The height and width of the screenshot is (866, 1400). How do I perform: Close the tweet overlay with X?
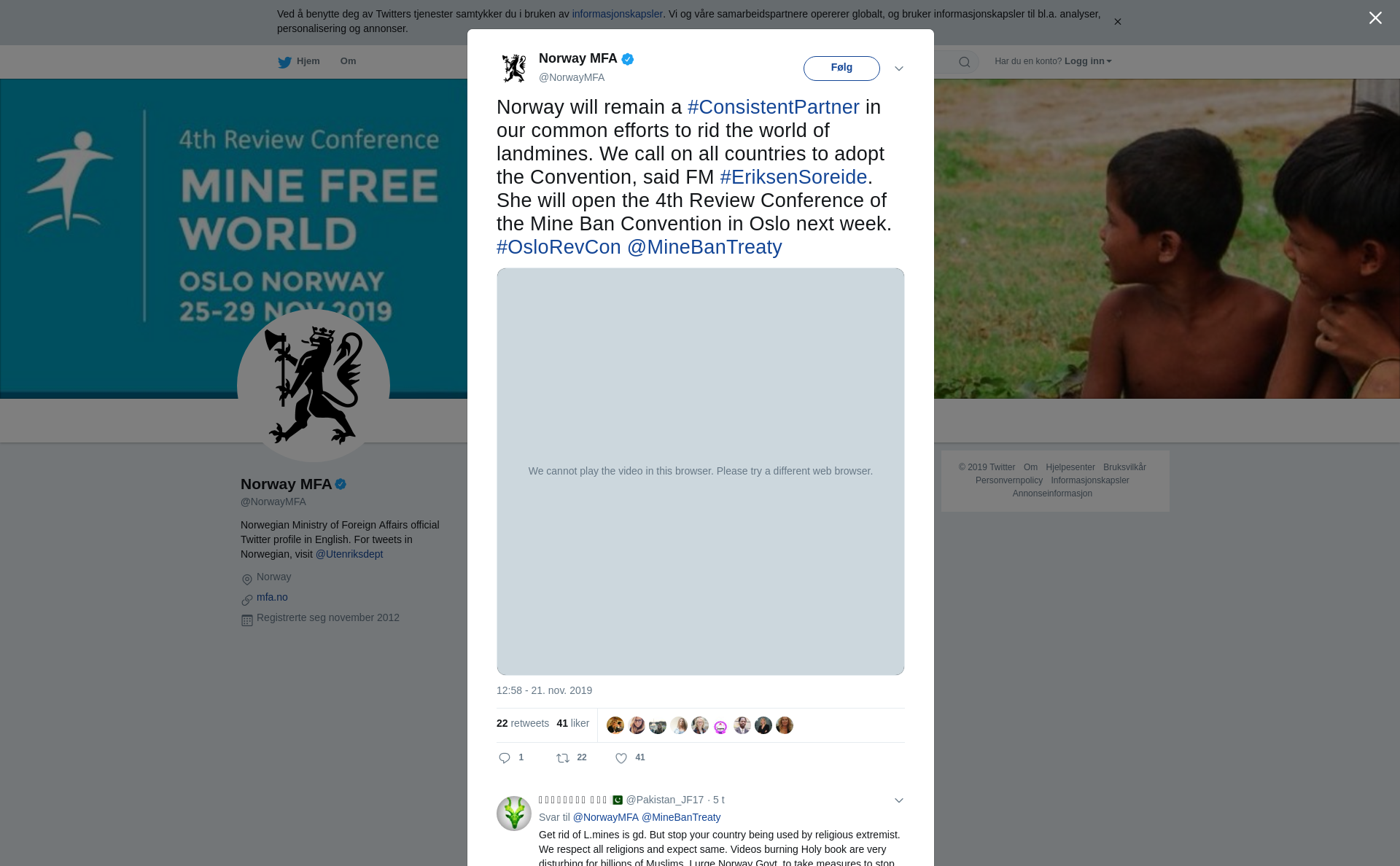(x=1375, y=18)
